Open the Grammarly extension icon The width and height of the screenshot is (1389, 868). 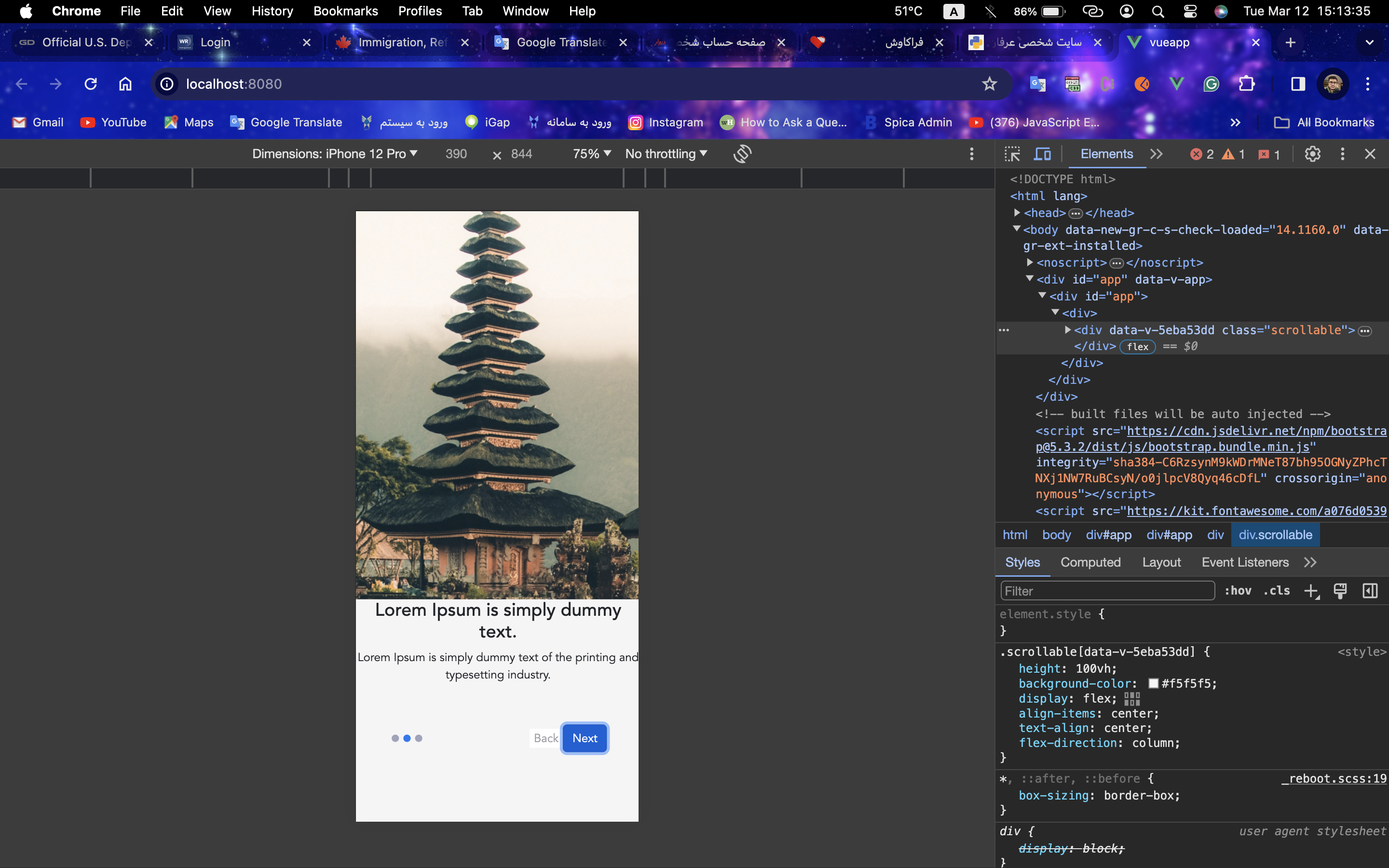1211,84
